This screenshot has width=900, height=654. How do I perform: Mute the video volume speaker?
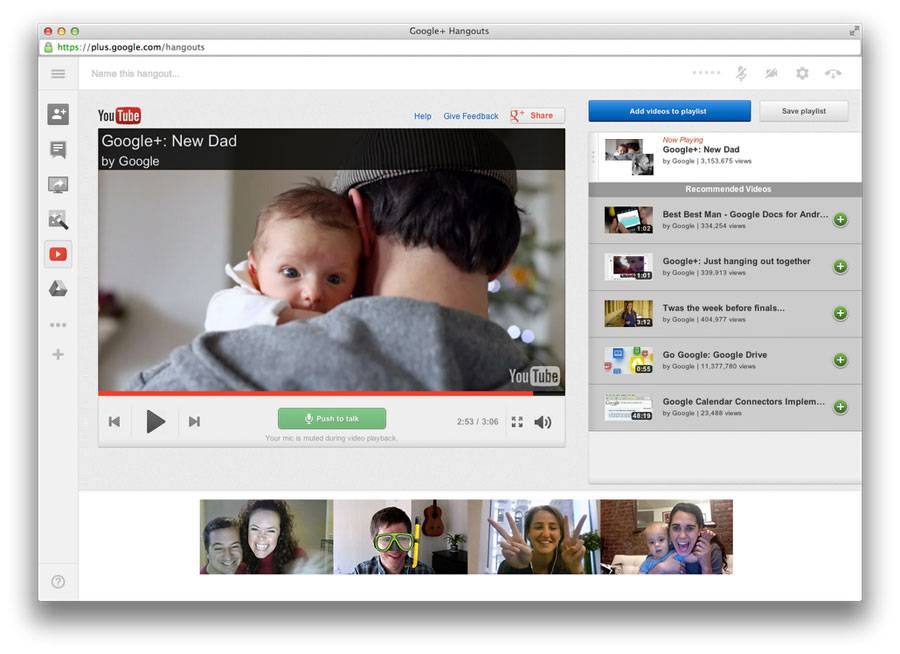pyautogui.click(x=542, y=422)
